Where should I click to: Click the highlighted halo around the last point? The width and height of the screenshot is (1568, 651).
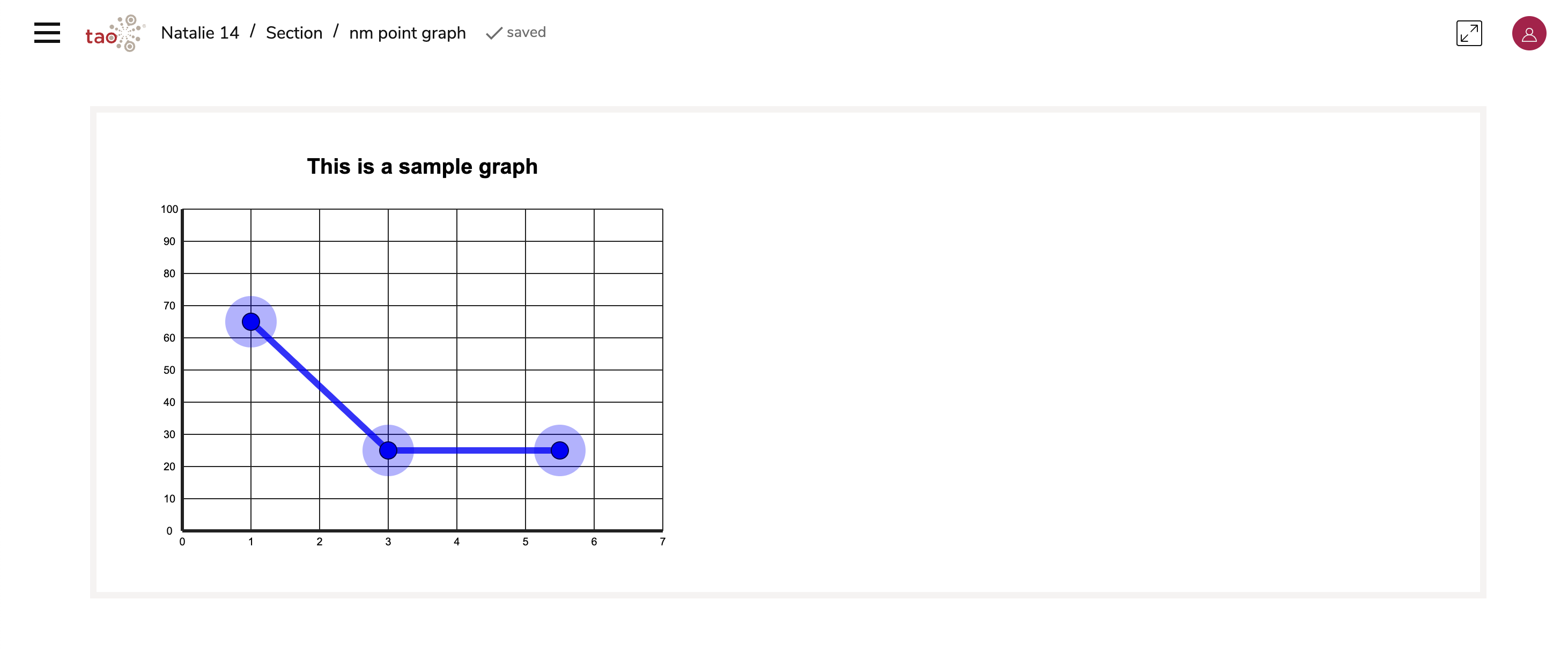(560, 450)
